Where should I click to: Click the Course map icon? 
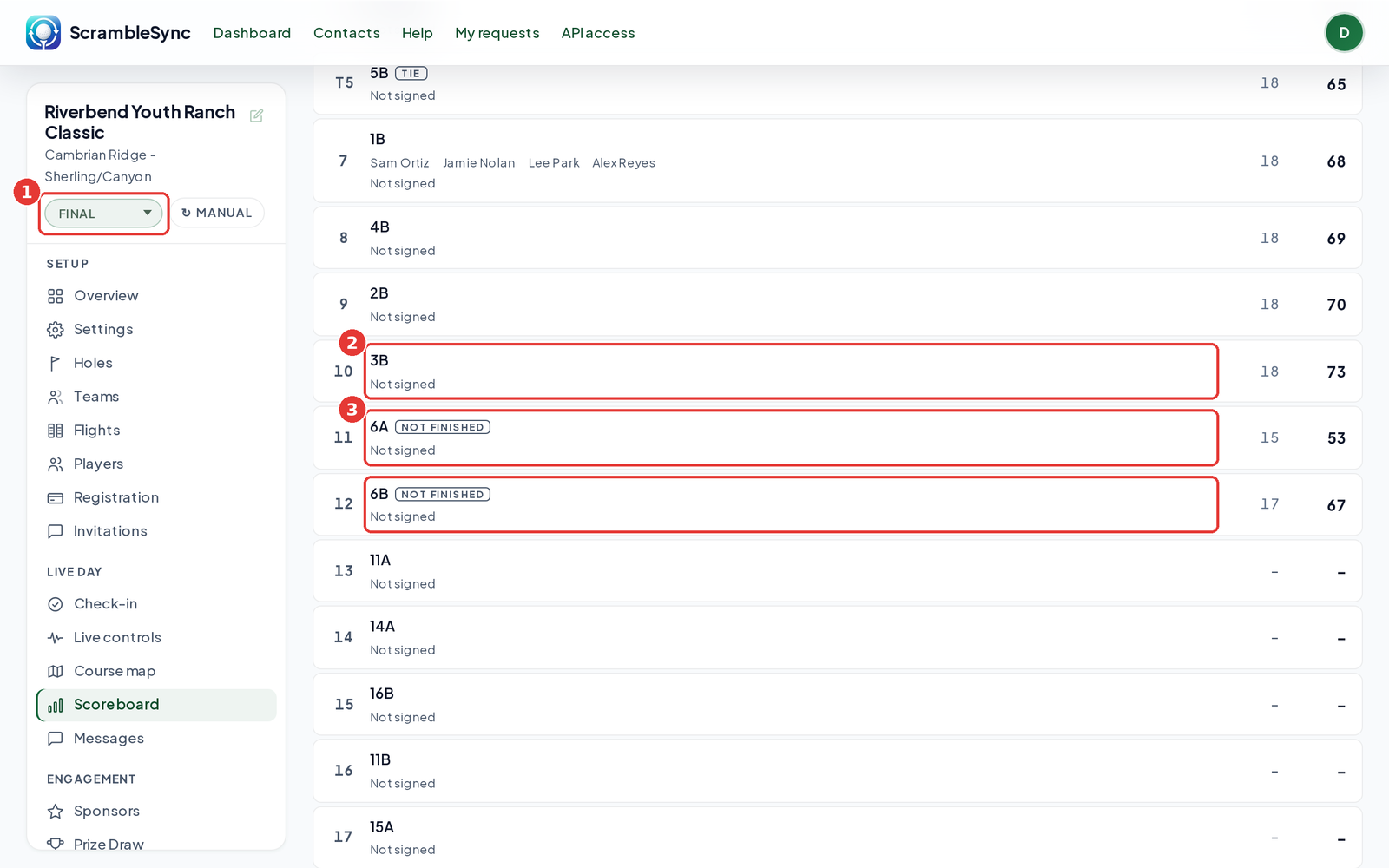56,671
